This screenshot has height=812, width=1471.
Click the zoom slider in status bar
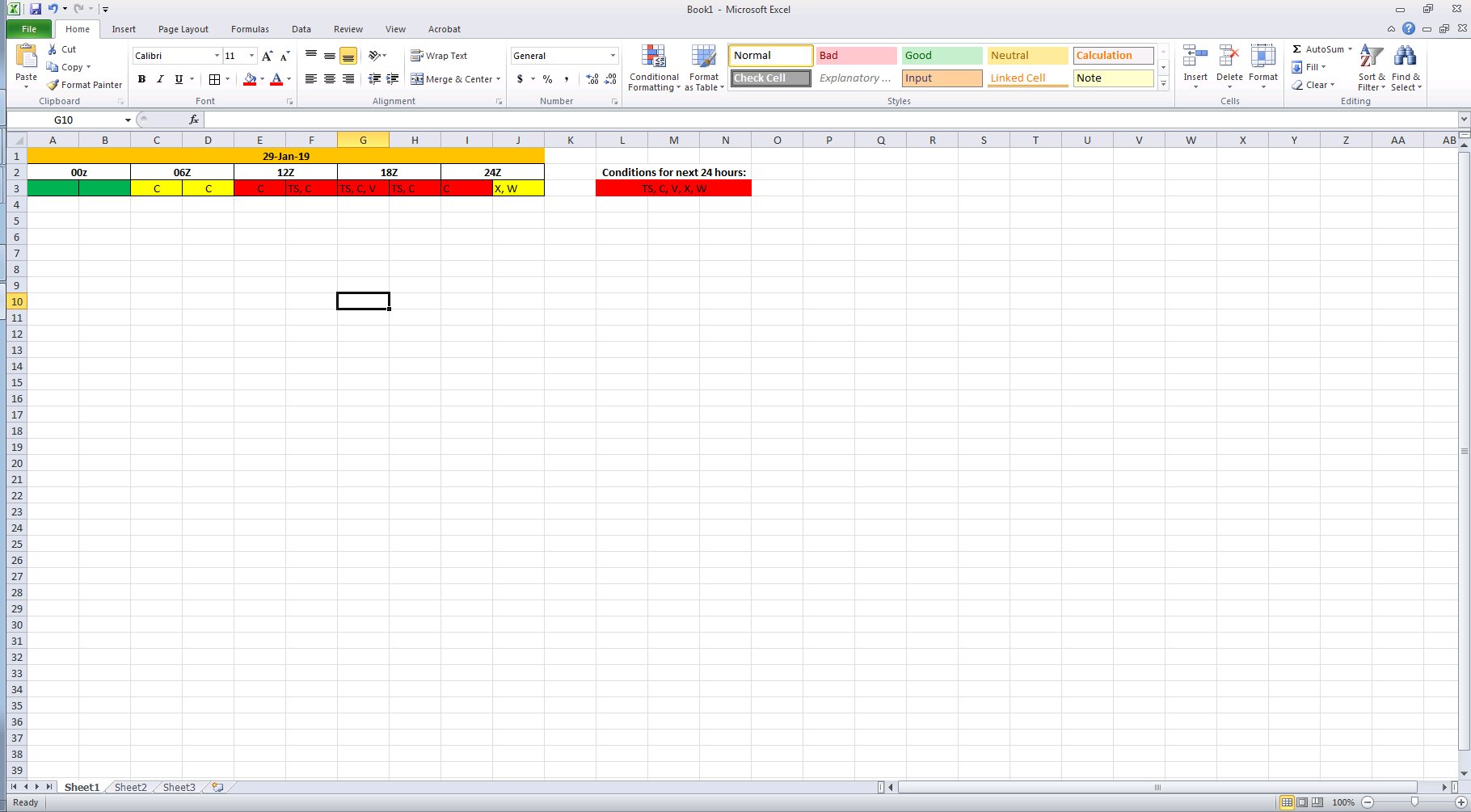(x=1414, y=802)
